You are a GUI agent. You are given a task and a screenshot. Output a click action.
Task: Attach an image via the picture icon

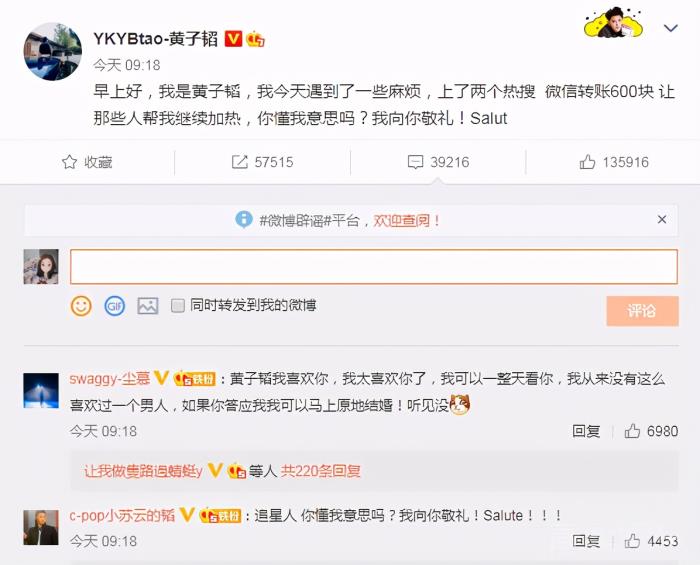(148, 306)
